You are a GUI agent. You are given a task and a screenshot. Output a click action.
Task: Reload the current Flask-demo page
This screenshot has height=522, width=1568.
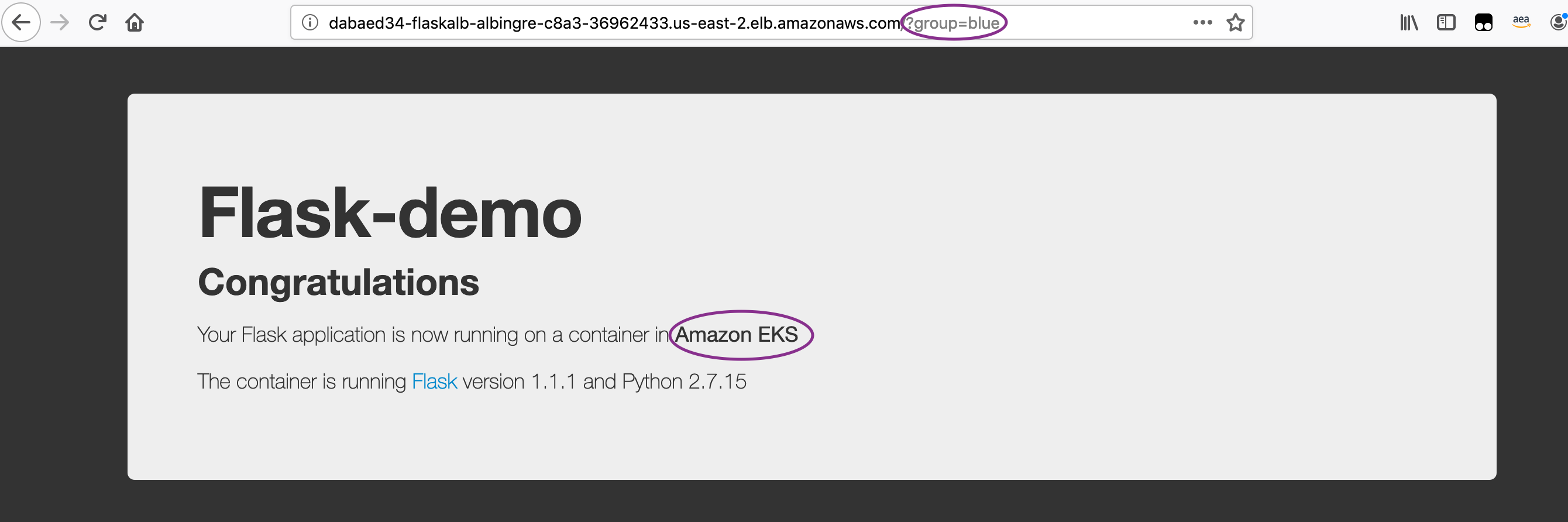(97, 23)
